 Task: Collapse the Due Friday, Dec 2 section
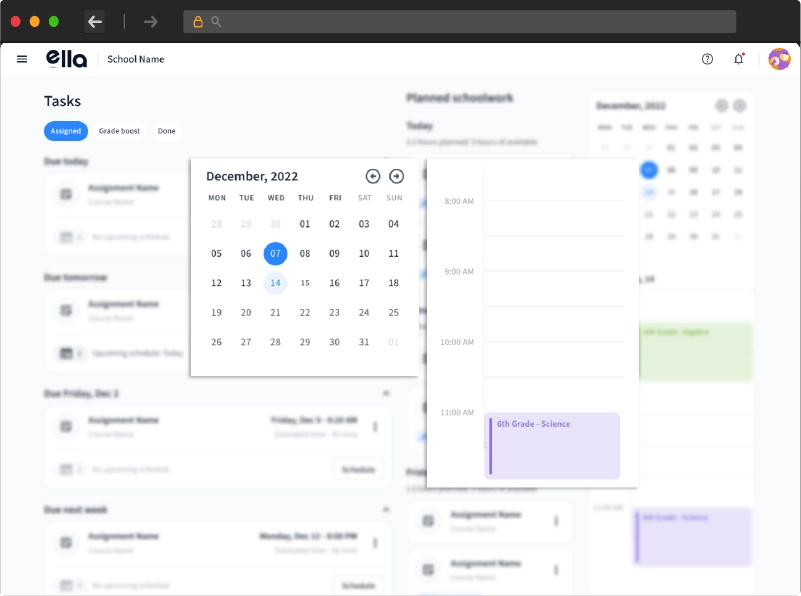pos(386,393)
